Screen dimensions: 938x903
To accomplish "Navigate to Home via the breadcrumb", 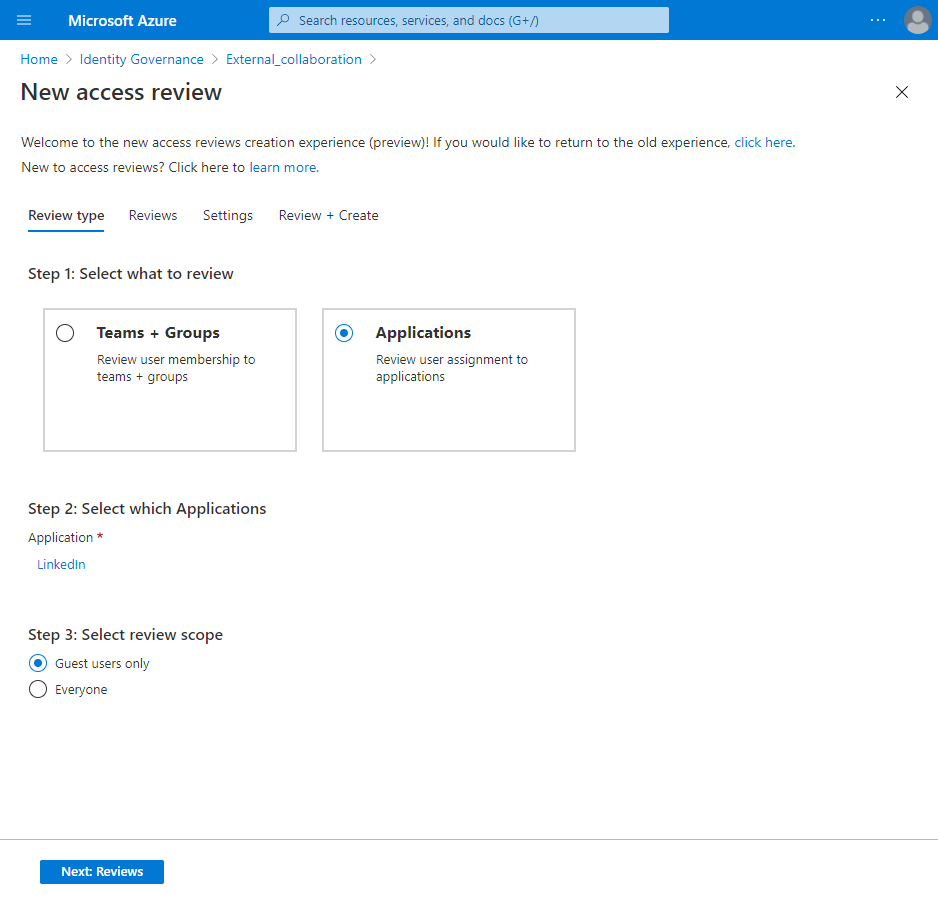I will (x=39, y=59).
